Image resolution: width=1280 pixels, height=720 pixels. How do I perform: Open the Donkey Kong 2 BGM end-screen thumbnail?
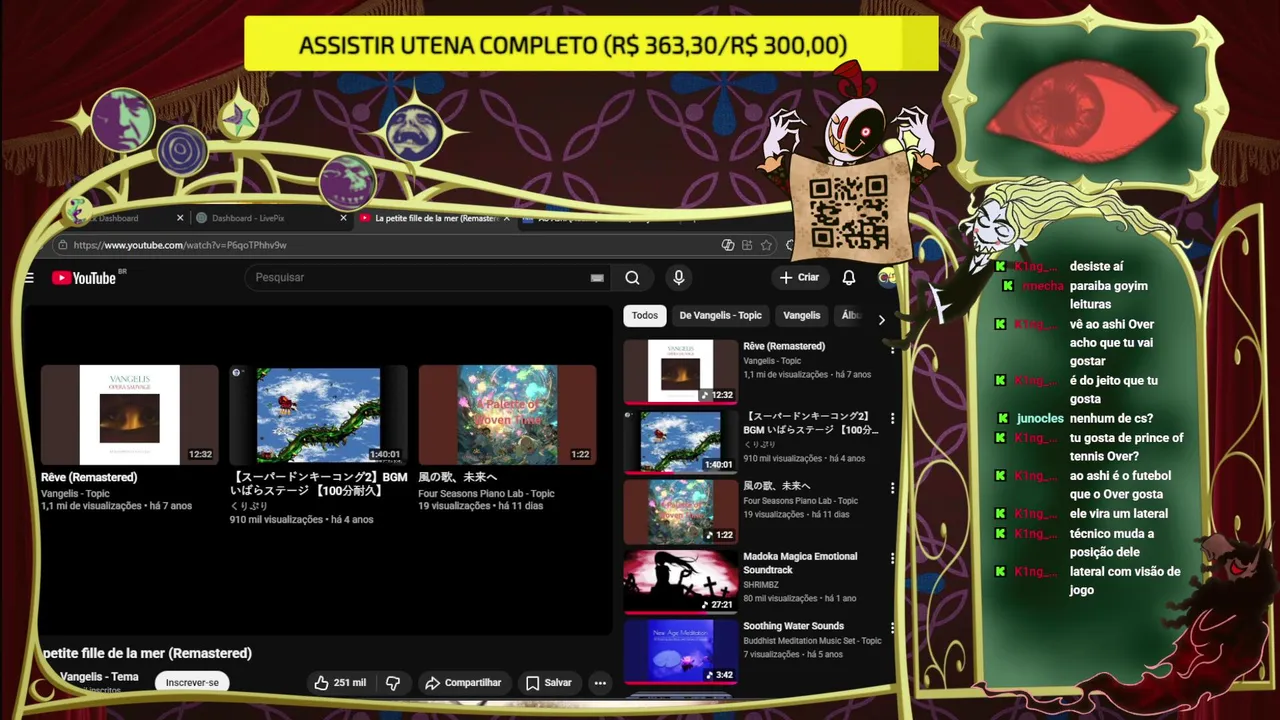coord(318,415)
